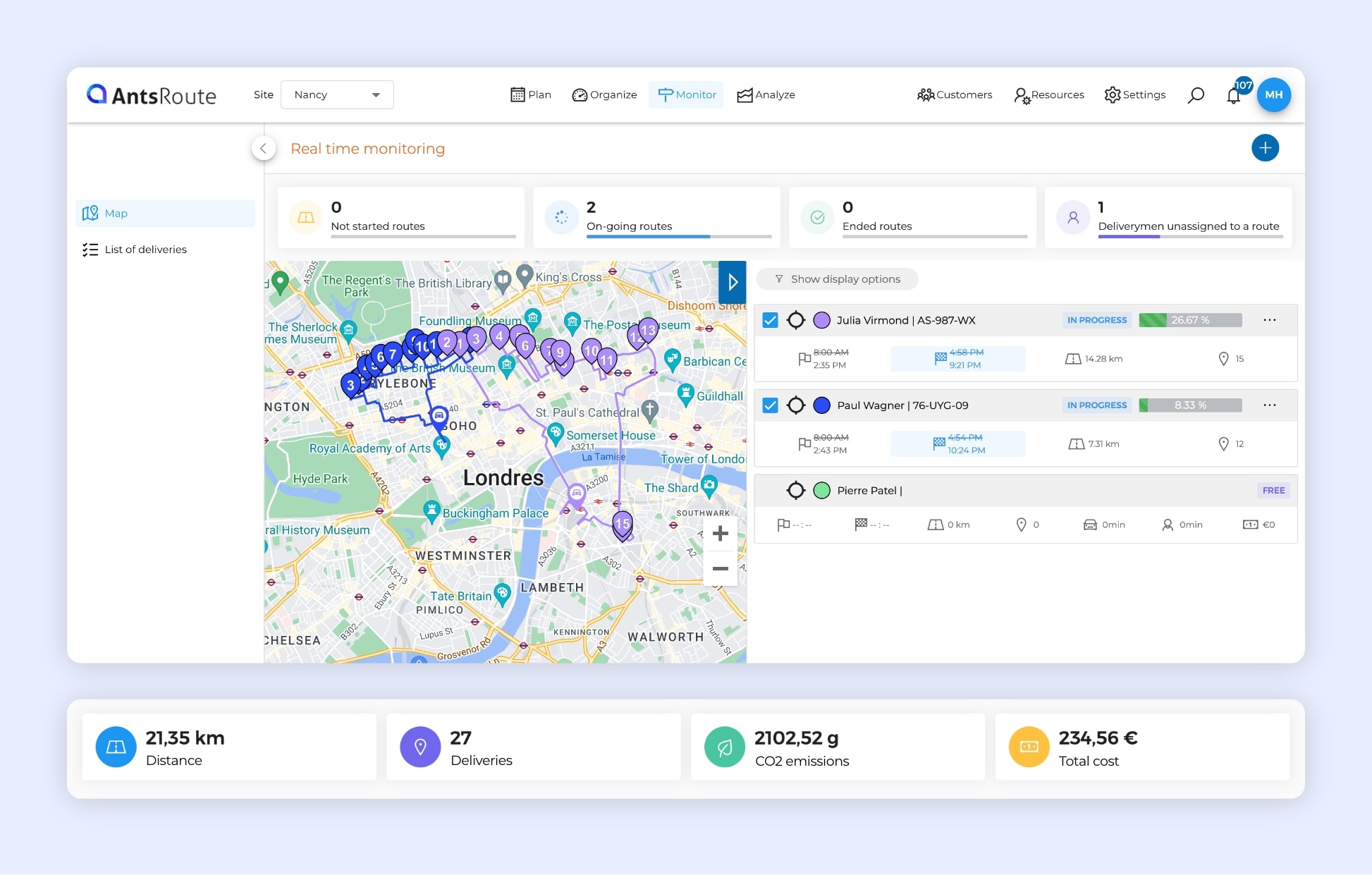Uncheck Paul Wagner route checkbox
1372x875 pixels.
(771, 405)
